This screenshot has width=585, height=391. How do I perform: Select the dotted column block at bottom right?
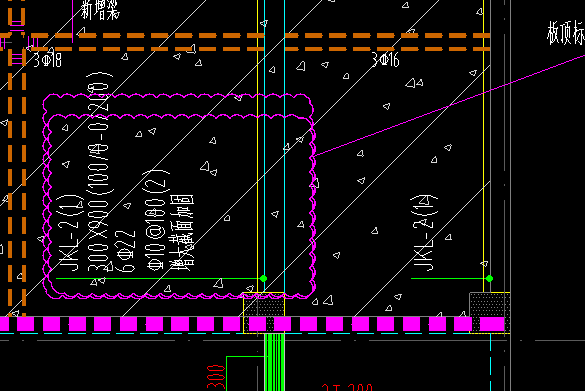[490, 313]
